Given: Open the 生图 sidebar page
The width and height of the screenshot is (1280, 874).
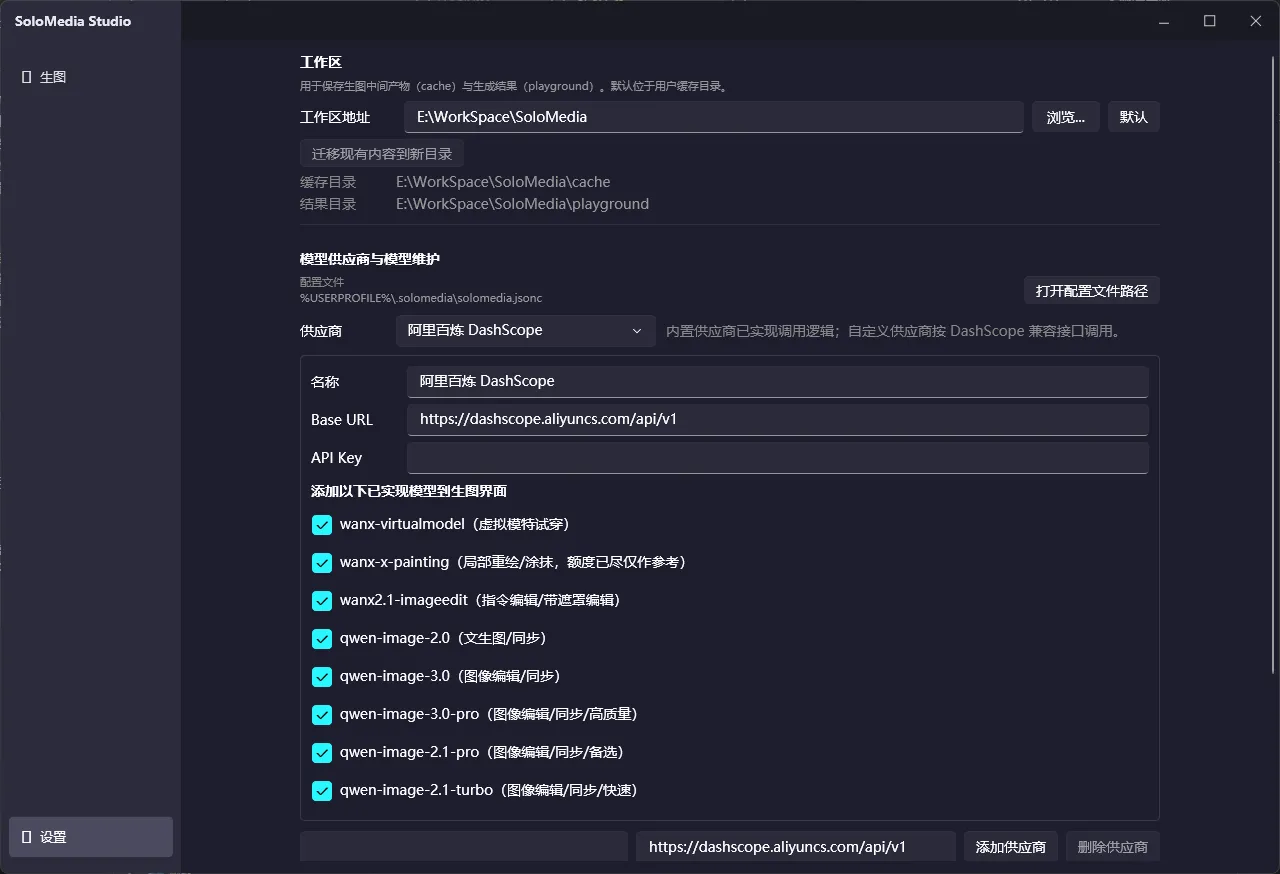Looking at the screenshot, I should click(x=90, y=77).
